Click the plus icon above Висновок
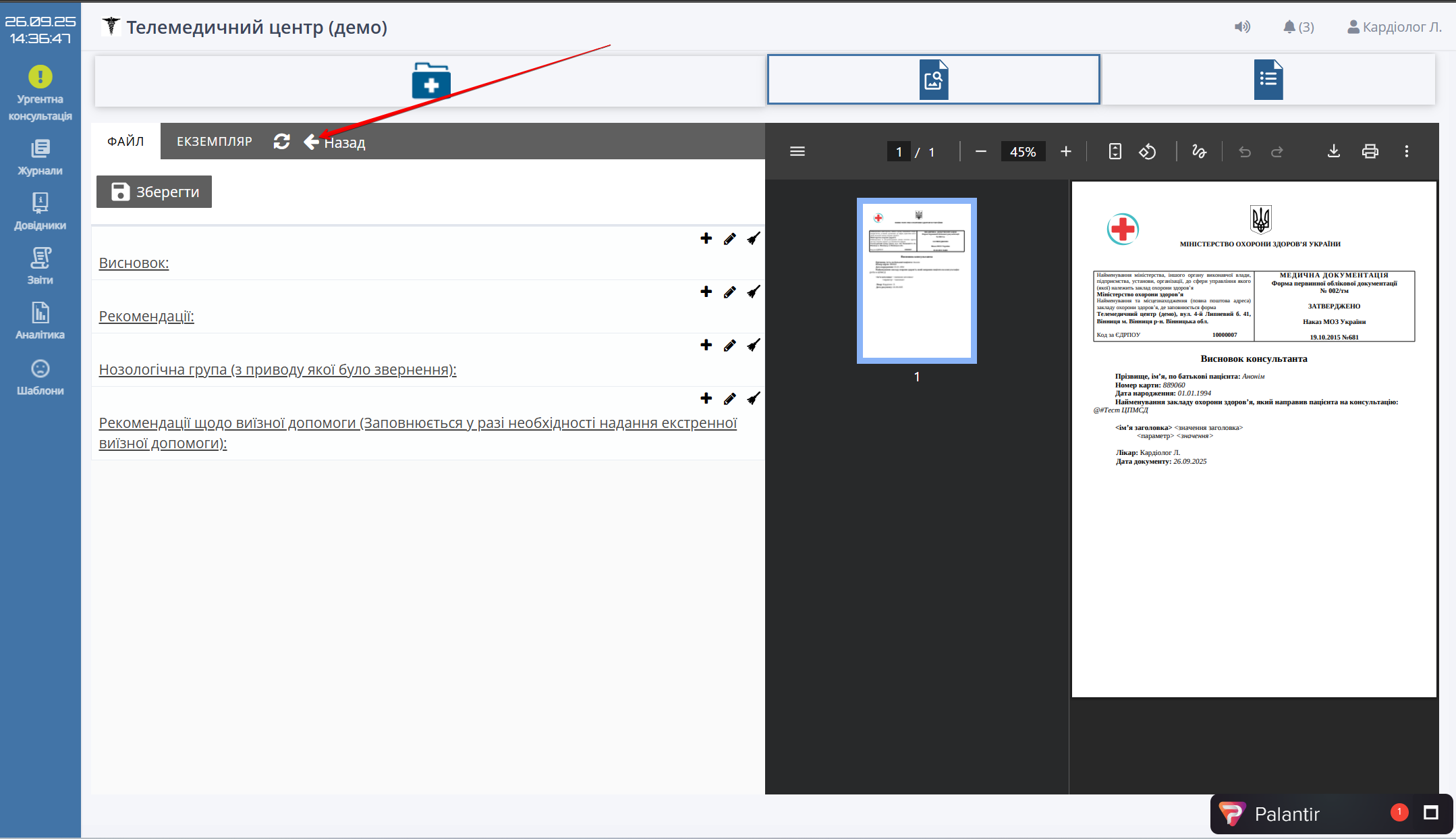This screenshot has width=1456, height=839. click(x=706, y=238)
